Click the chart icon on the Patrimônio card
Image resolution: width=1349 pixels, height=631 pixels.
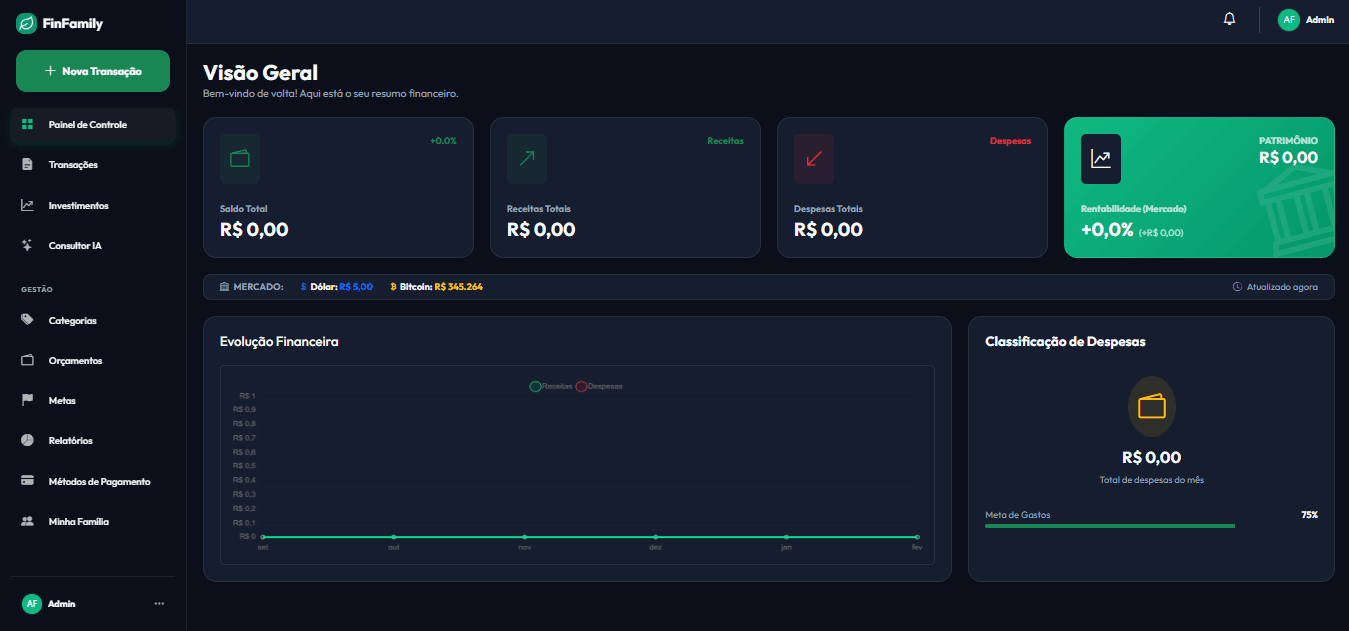1100,158
